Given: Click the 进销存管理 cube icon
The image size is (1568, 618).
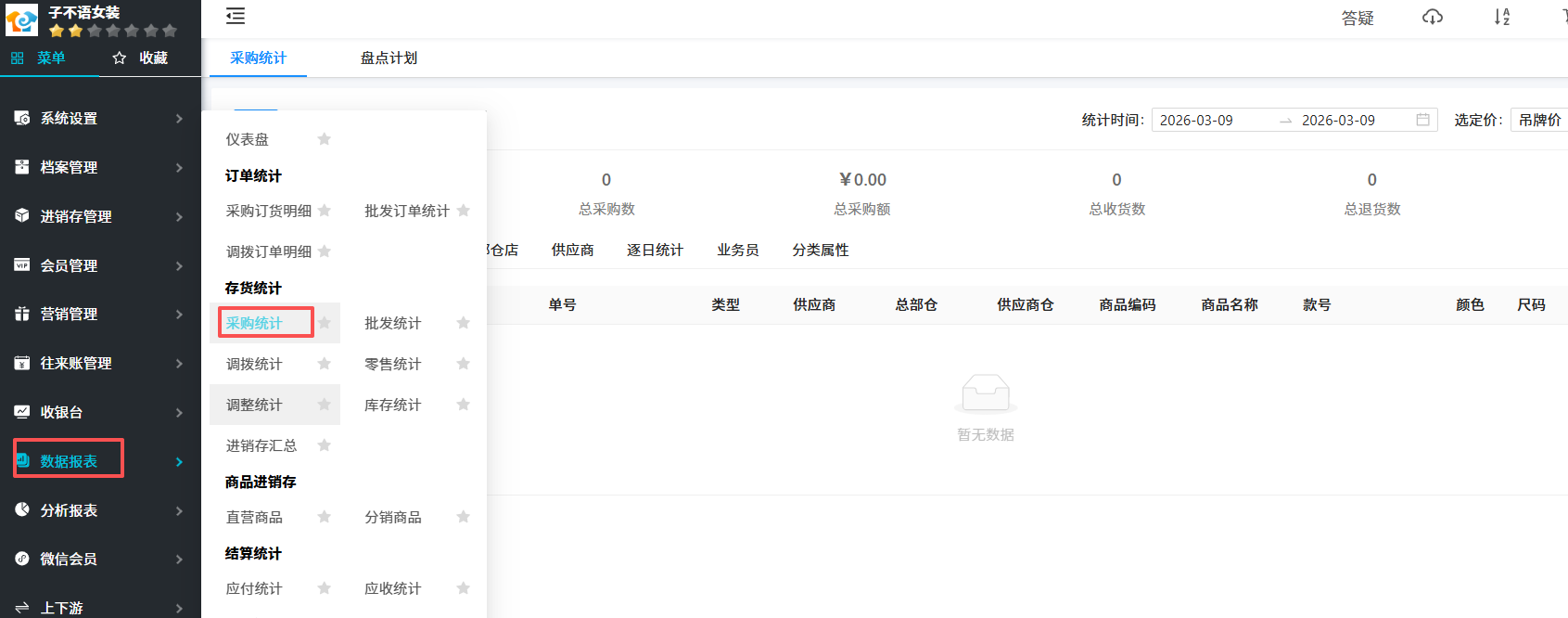Looking at the screenshot, I should pos(22,216).
